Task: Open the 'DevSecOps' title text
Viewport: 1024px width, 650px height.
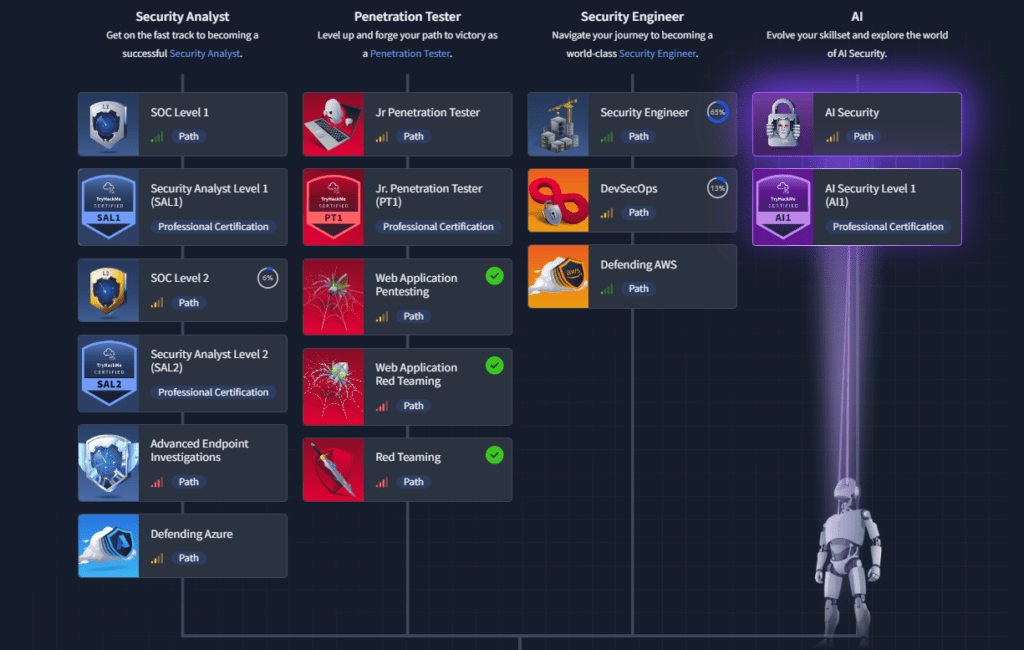Action: (628, 189)
